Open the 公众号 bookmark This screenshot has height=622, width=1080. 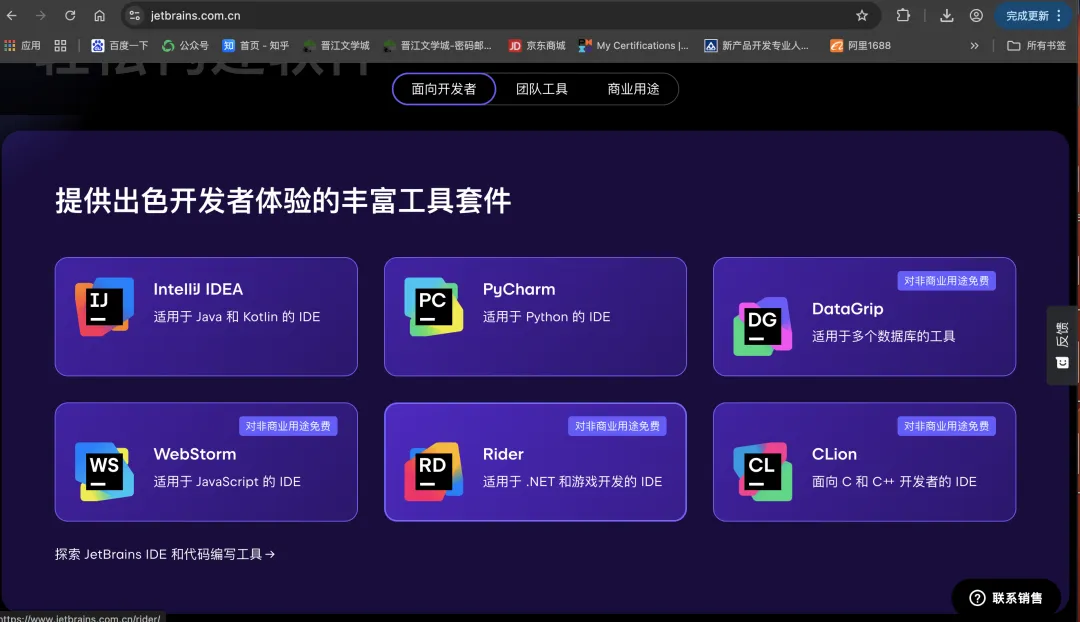(x=185, y=45)
